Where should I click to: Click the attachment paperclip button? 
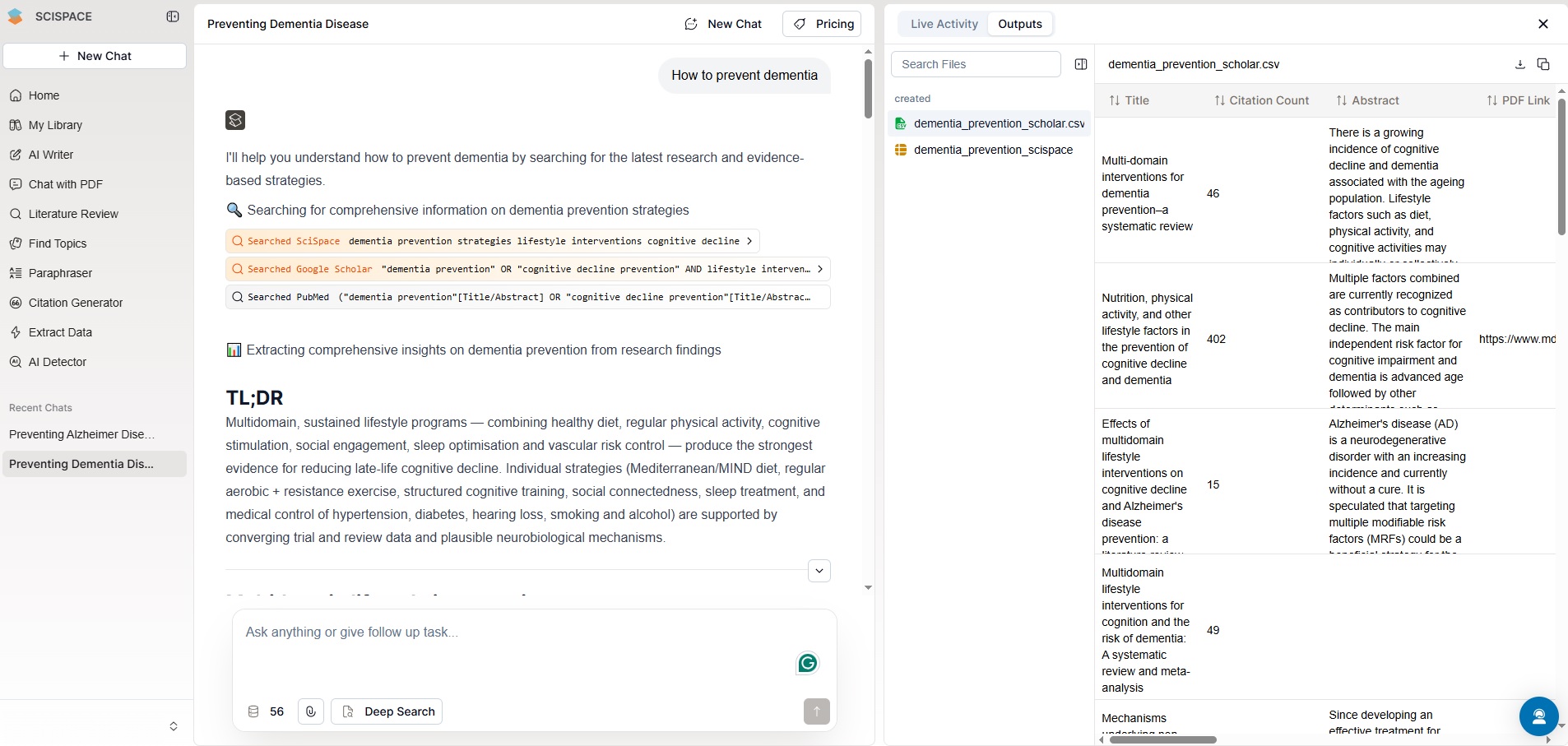tap(310, 711)
